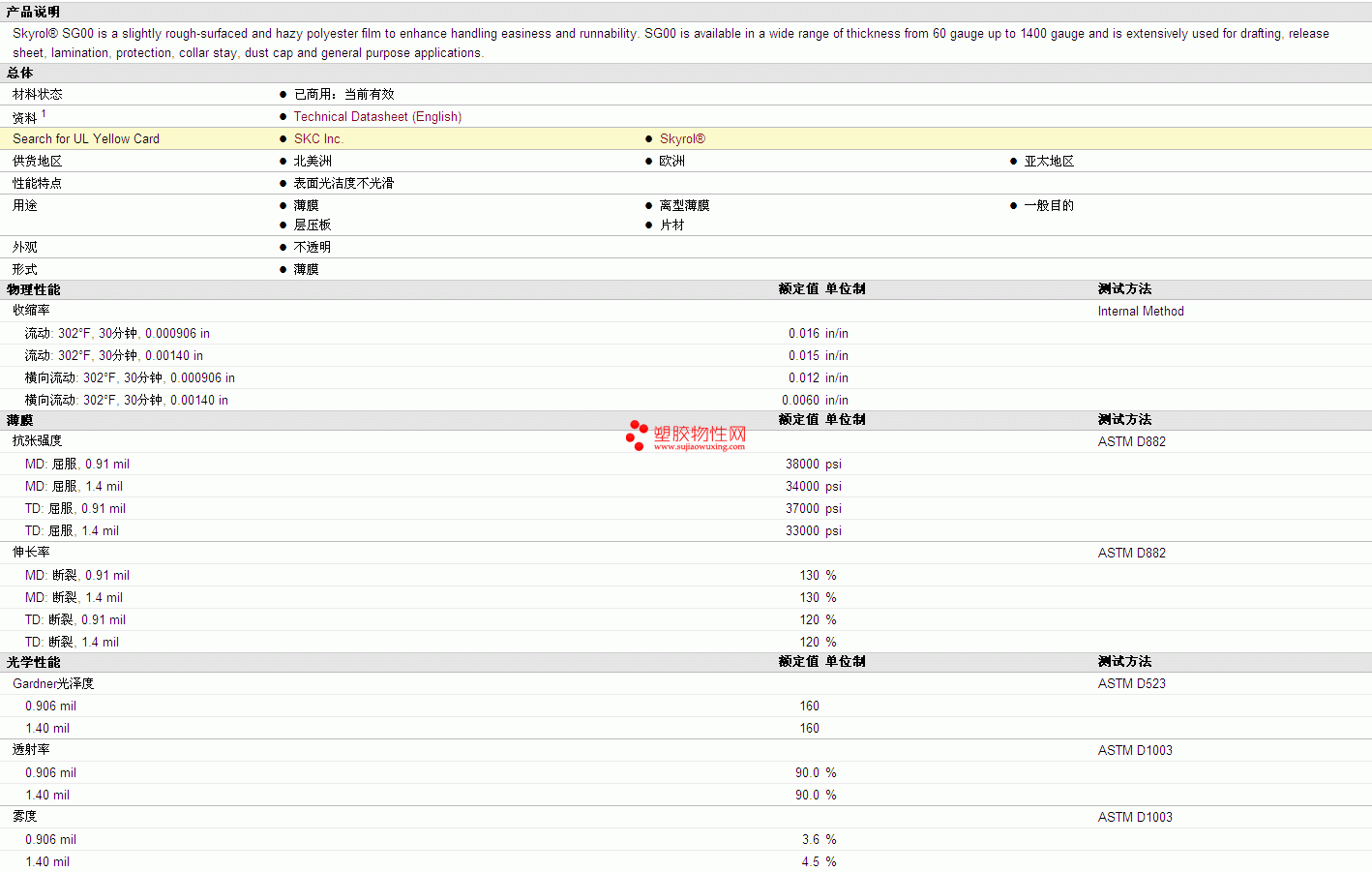Open the Internal Method test method link
The image size is (1372, 872).
coord(1141,311)
